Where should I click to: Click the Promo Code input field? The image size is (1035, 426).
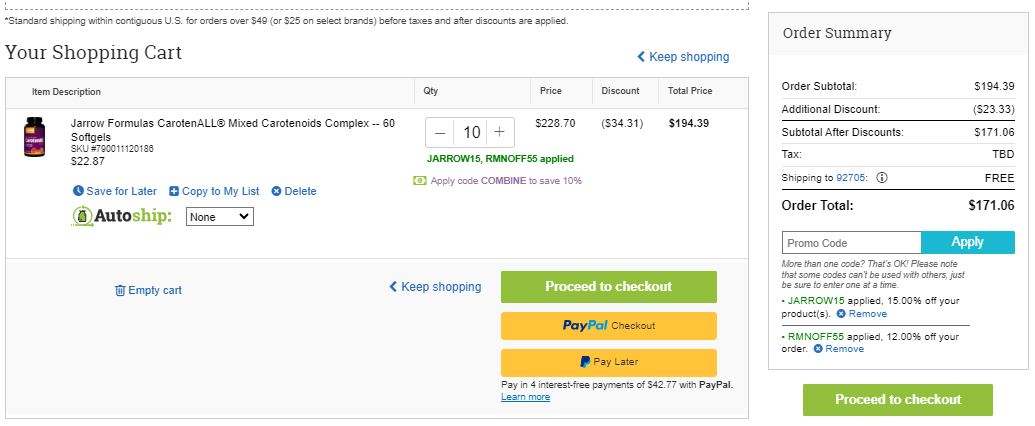point(851,242)
